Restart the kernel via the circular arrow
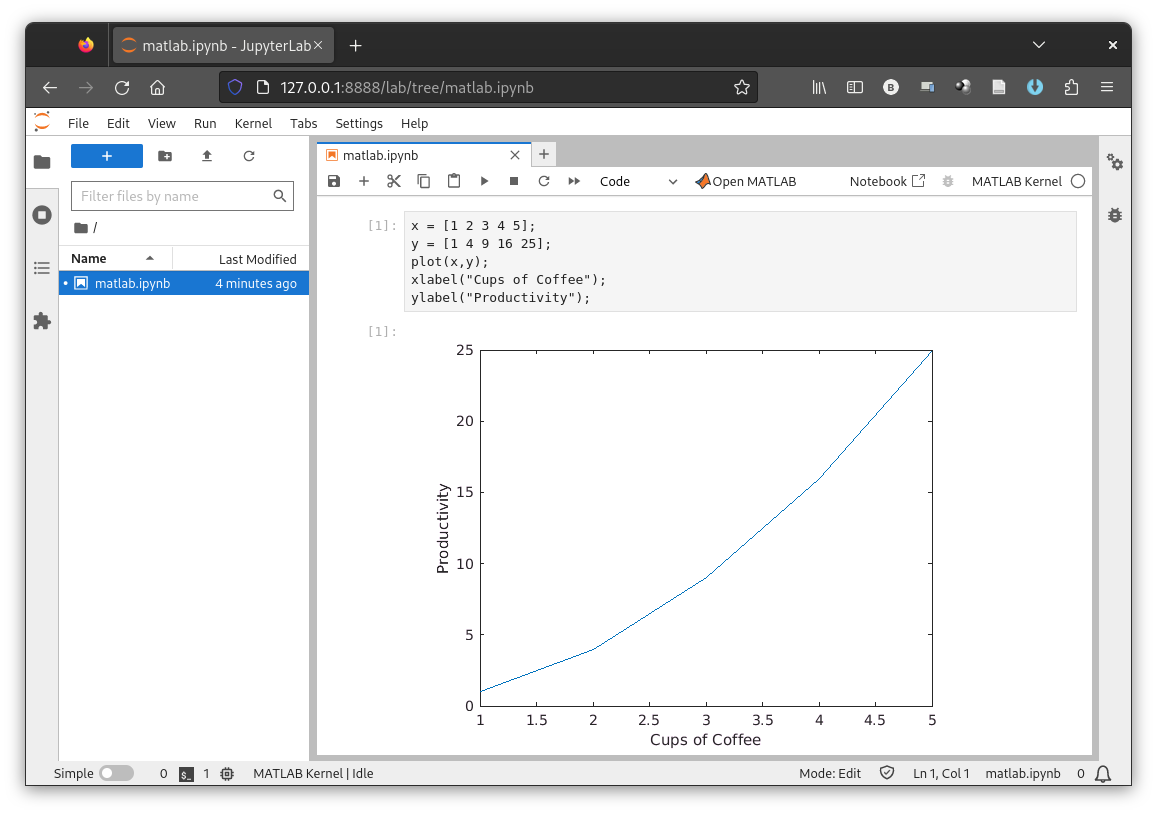 pyautogui.click(x=543, y=181)
